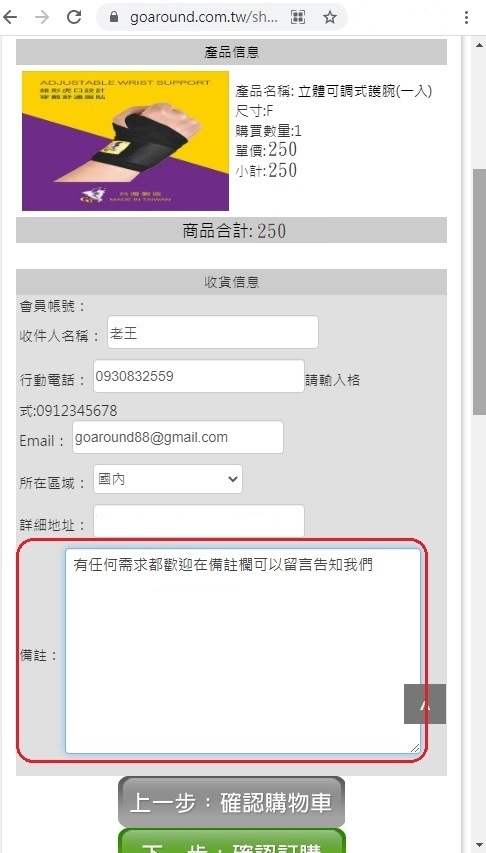Reload the page with refresh icon
Viewport: 486px width, 853px height.
click(74, 17)
